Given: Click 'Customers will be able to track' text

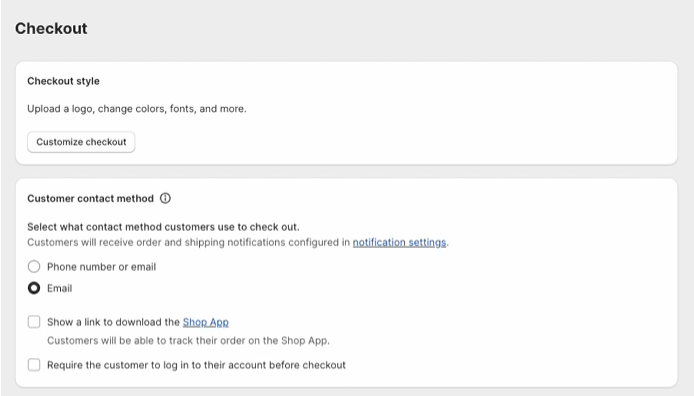Looking at the screenshot, I should pos(189,341).
